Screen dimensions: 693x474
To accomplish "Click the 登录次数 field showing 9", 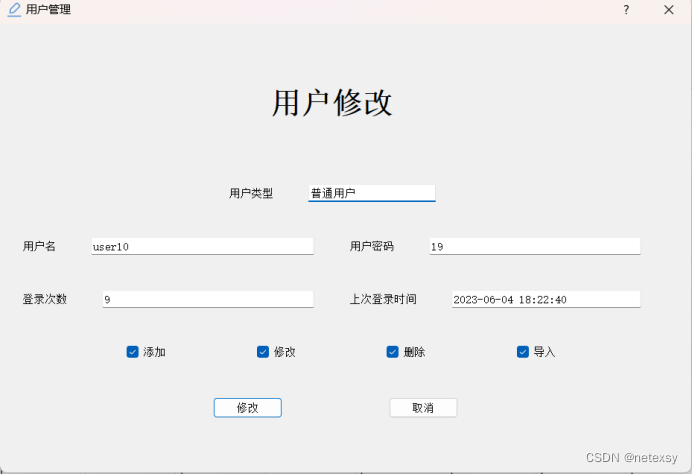I will (208, 299).
